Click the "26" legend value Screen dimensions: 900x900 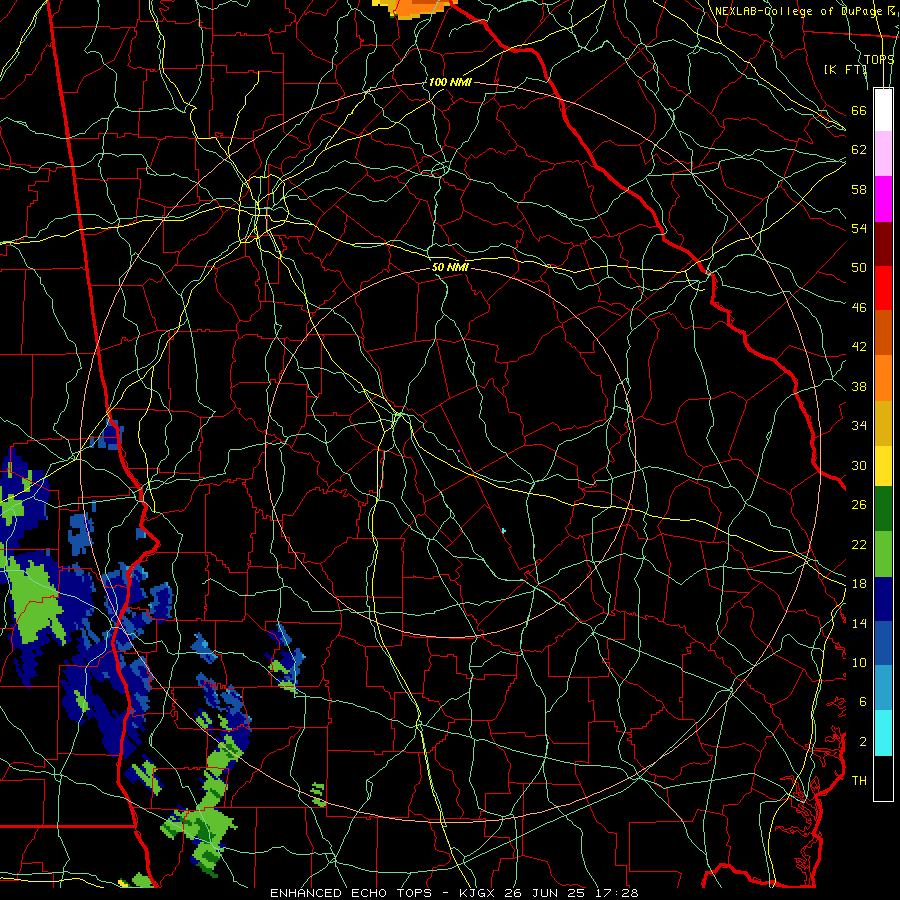(x=859, y=505)
